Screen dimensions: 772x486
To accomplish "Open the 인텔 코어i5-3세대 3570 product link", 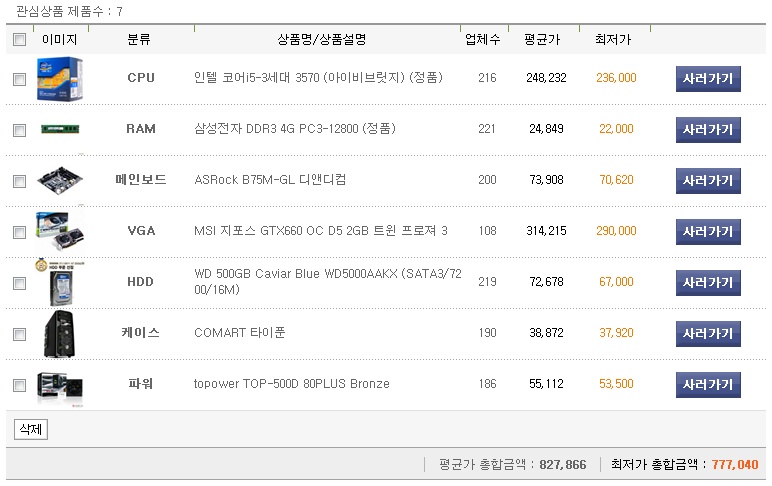I will pos(318,78).
